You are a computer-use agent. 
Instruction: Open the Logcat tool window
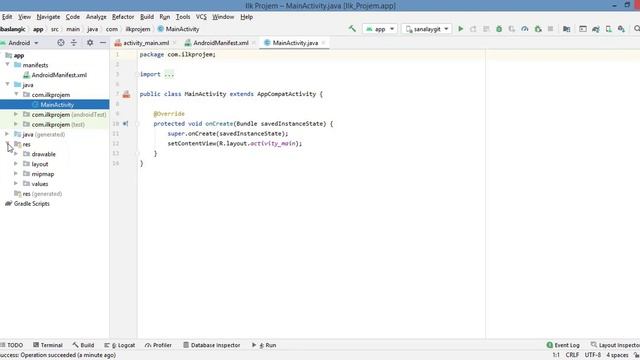[120, 345]
